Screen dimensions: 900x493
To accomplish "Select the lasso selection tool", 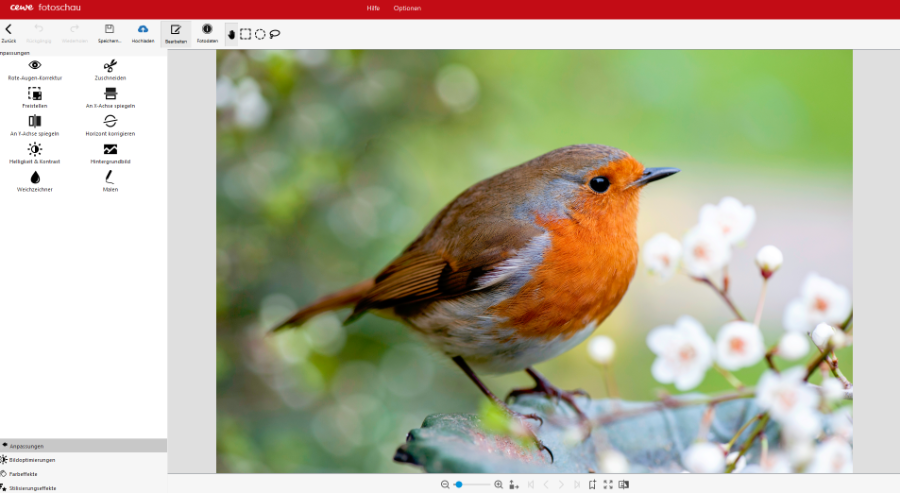I will click(275, 34).
